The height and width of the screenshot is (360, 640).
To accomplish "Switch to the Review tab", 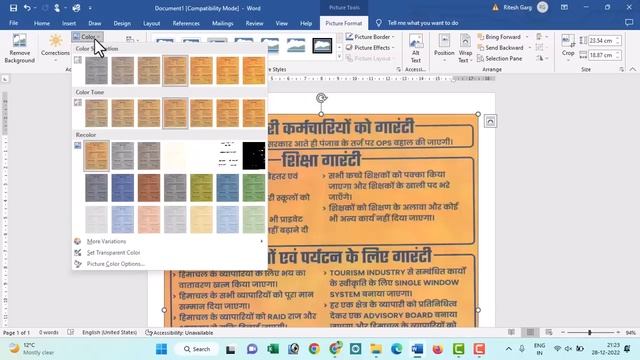I will tap(254, 23).
